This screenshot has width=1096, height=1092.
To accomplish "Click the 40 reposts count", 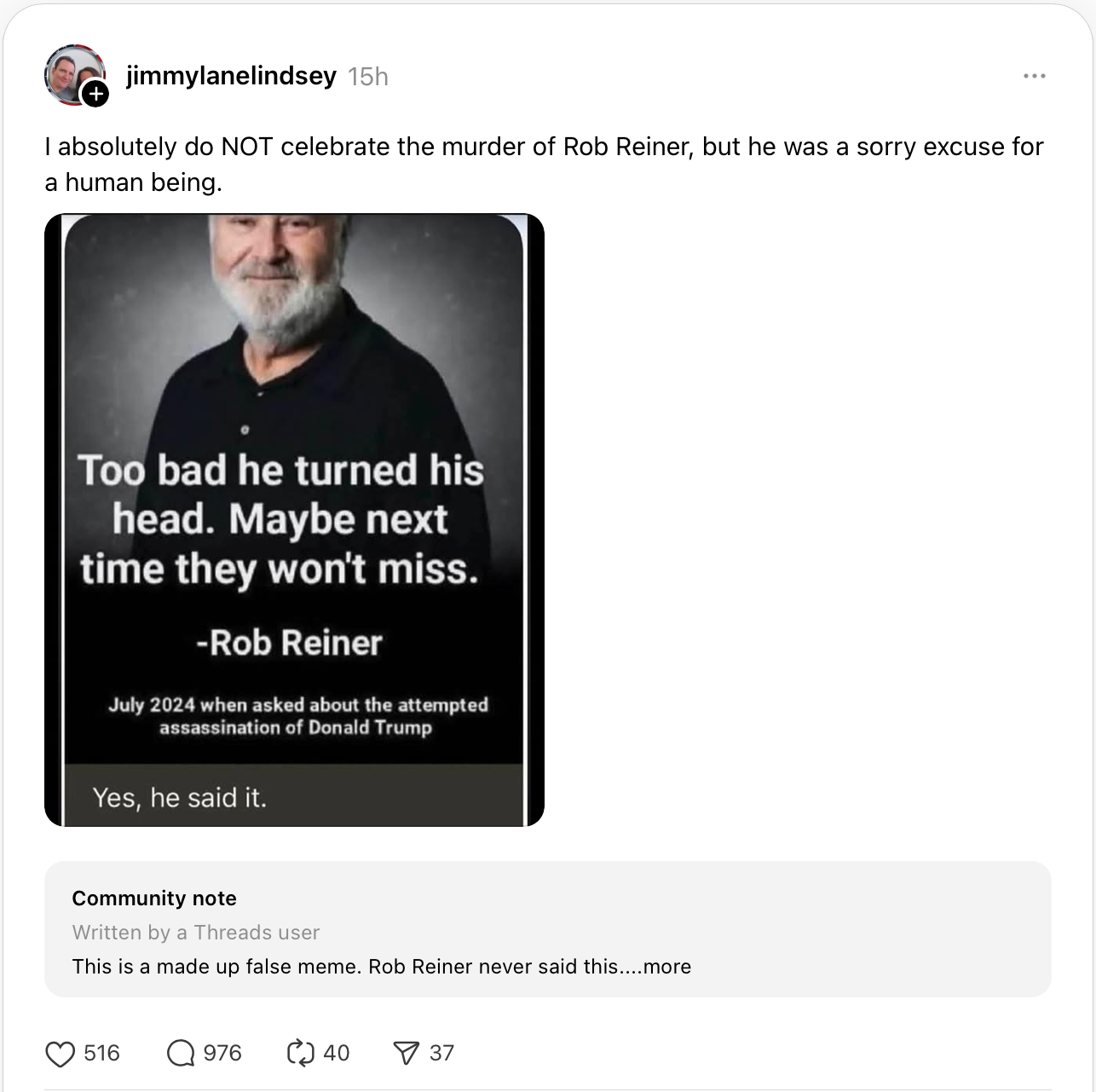I will (337, 1054).
